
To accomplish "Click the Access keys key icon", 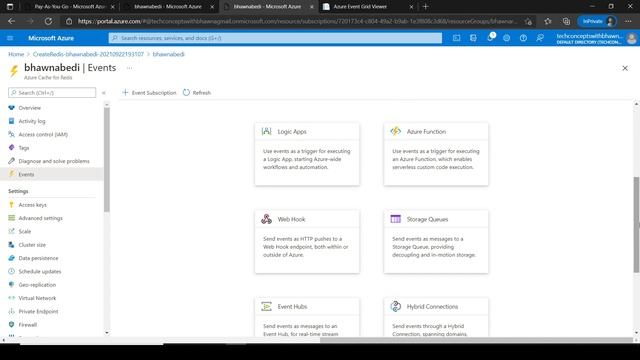I will 11,205.
